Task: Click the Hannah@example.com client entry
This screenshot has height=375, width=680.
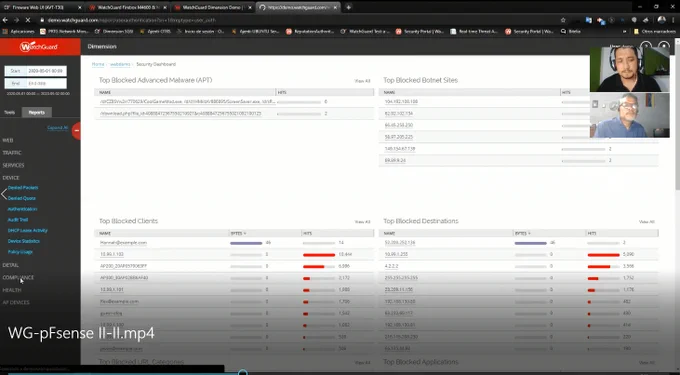Action: pyautogui.click(x=124, y=243)
